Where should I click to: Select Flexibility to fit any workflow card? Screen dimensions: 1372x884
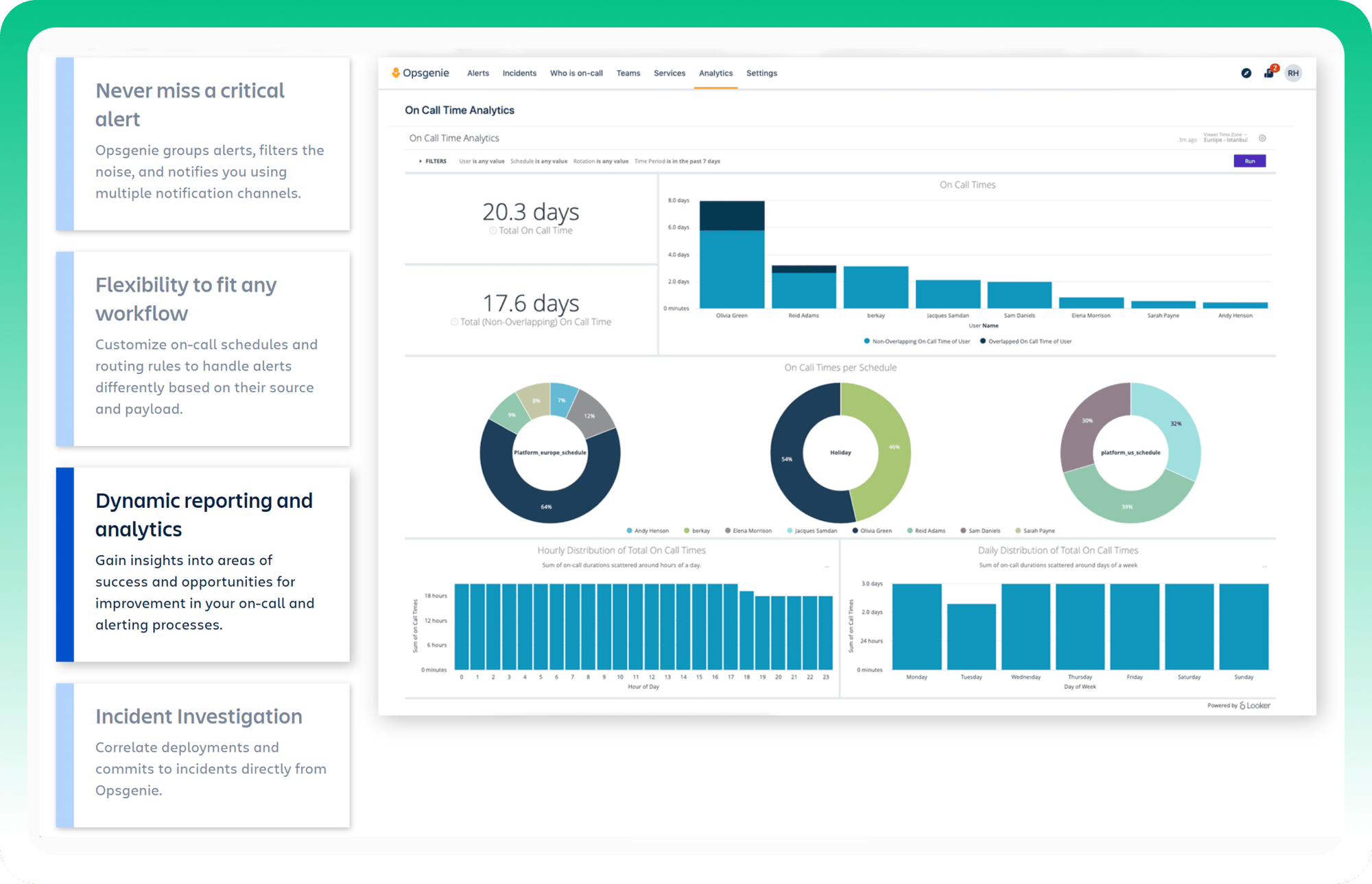point(203,349)
